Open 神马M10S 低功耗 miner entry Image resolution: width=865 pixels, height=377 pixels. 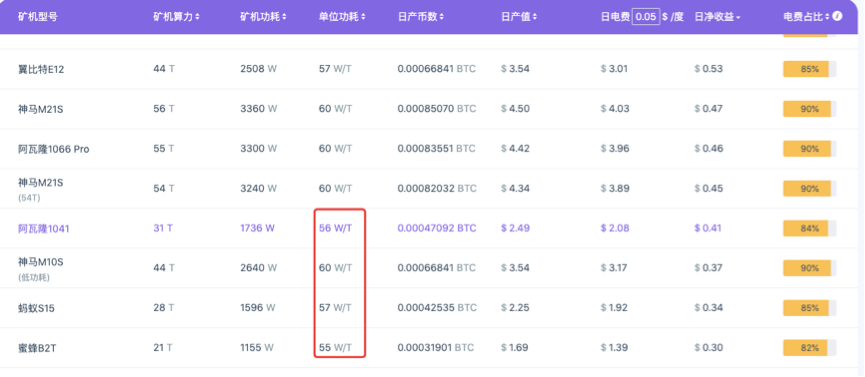coord(40,268)
